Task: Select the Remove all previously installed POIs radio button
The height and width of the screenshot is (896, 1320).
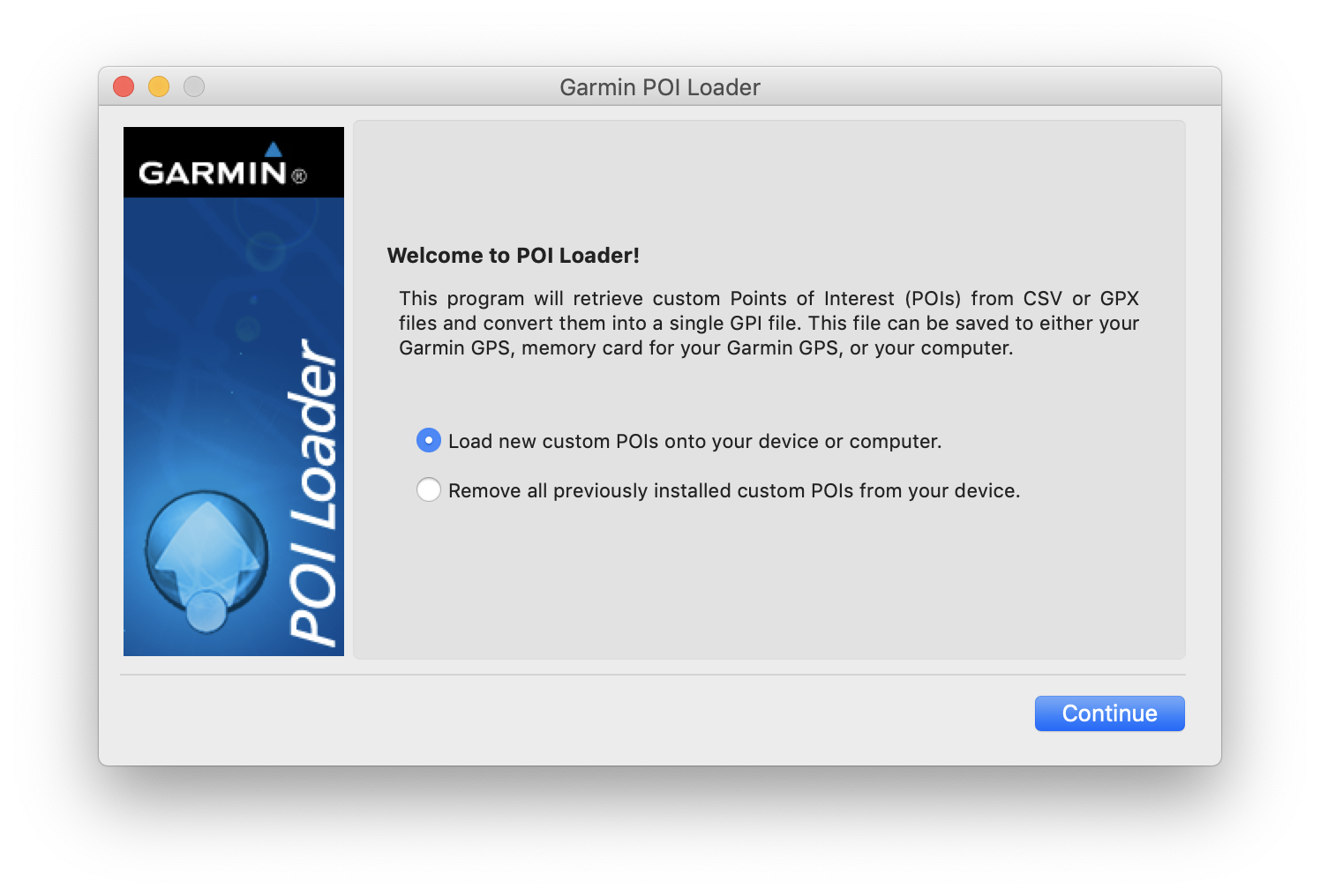Action: pos(429,489)
